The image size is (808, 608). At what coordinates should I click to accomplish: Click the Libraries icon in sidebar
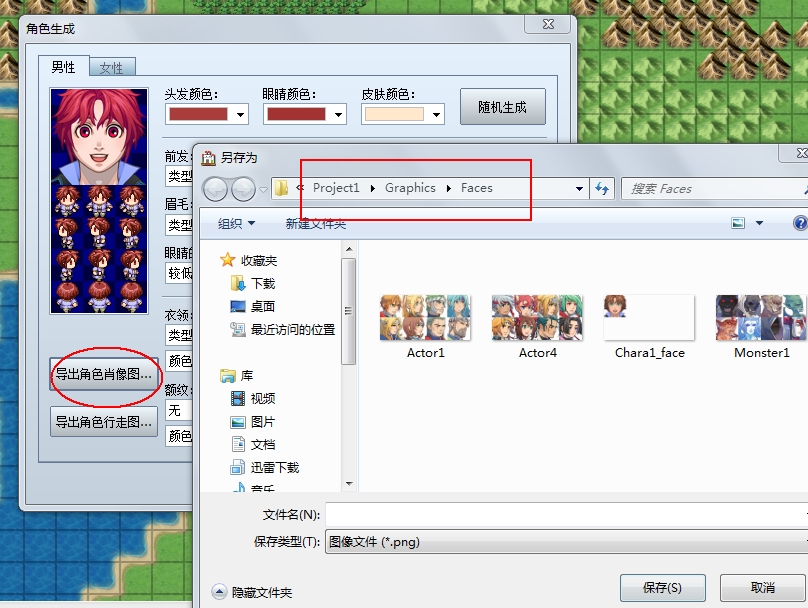pyautogui.click(x=227, y=376)
